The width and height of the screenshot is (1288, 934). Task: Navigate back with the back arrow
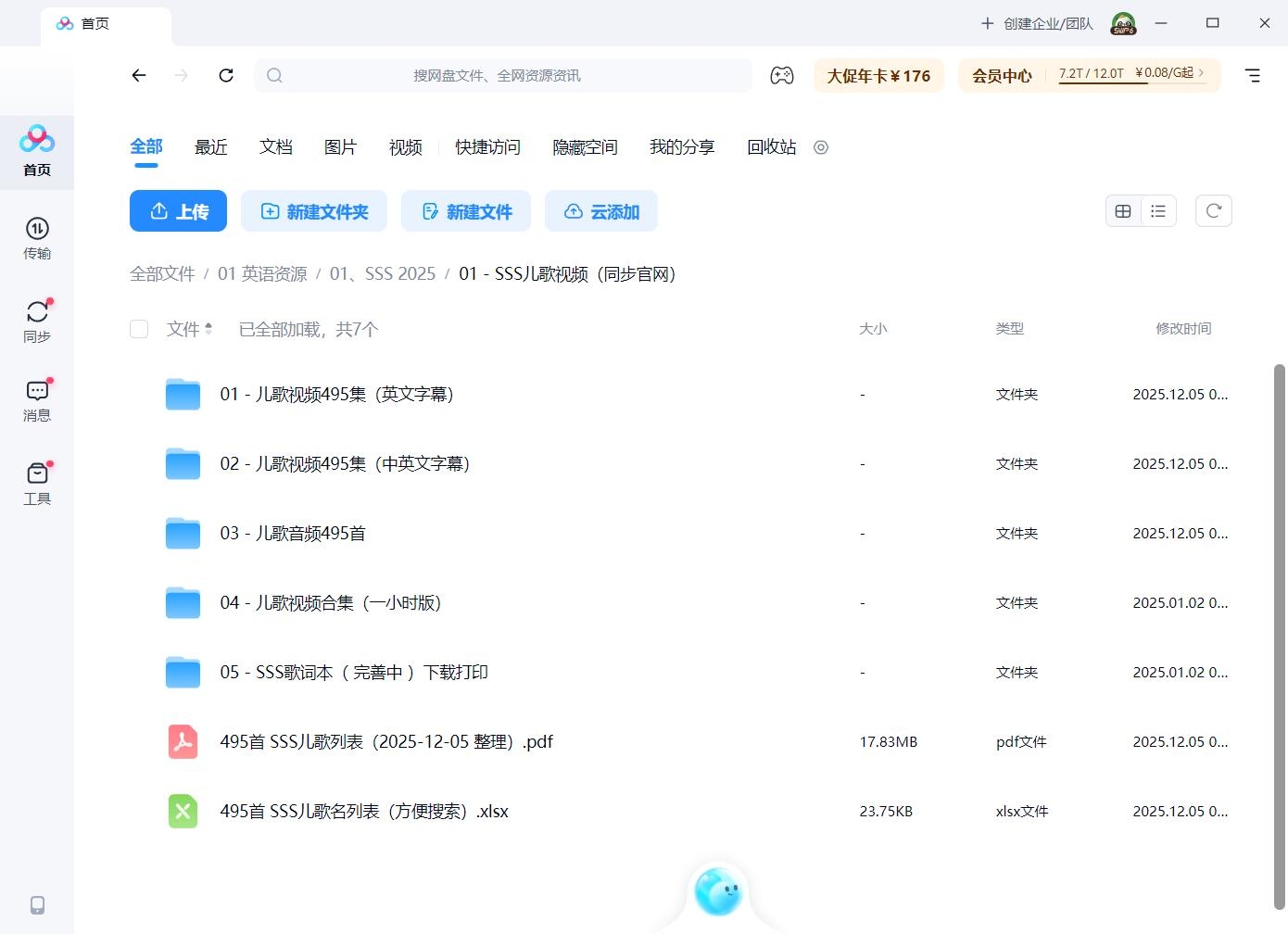tap(138, 75)
